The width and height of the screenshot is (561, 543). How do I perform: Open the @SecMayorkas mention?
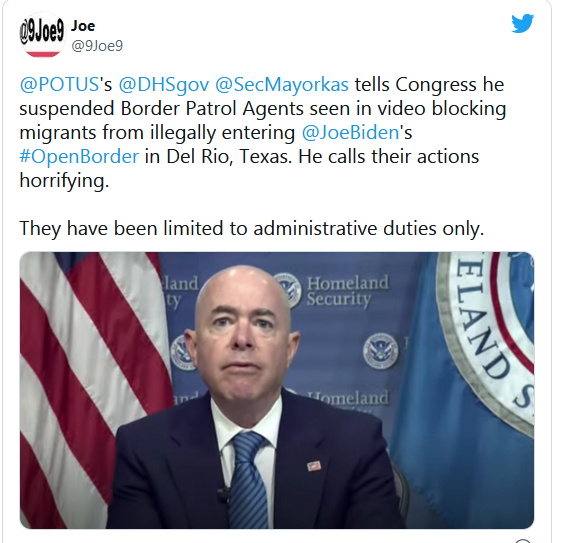pos(282,85)
